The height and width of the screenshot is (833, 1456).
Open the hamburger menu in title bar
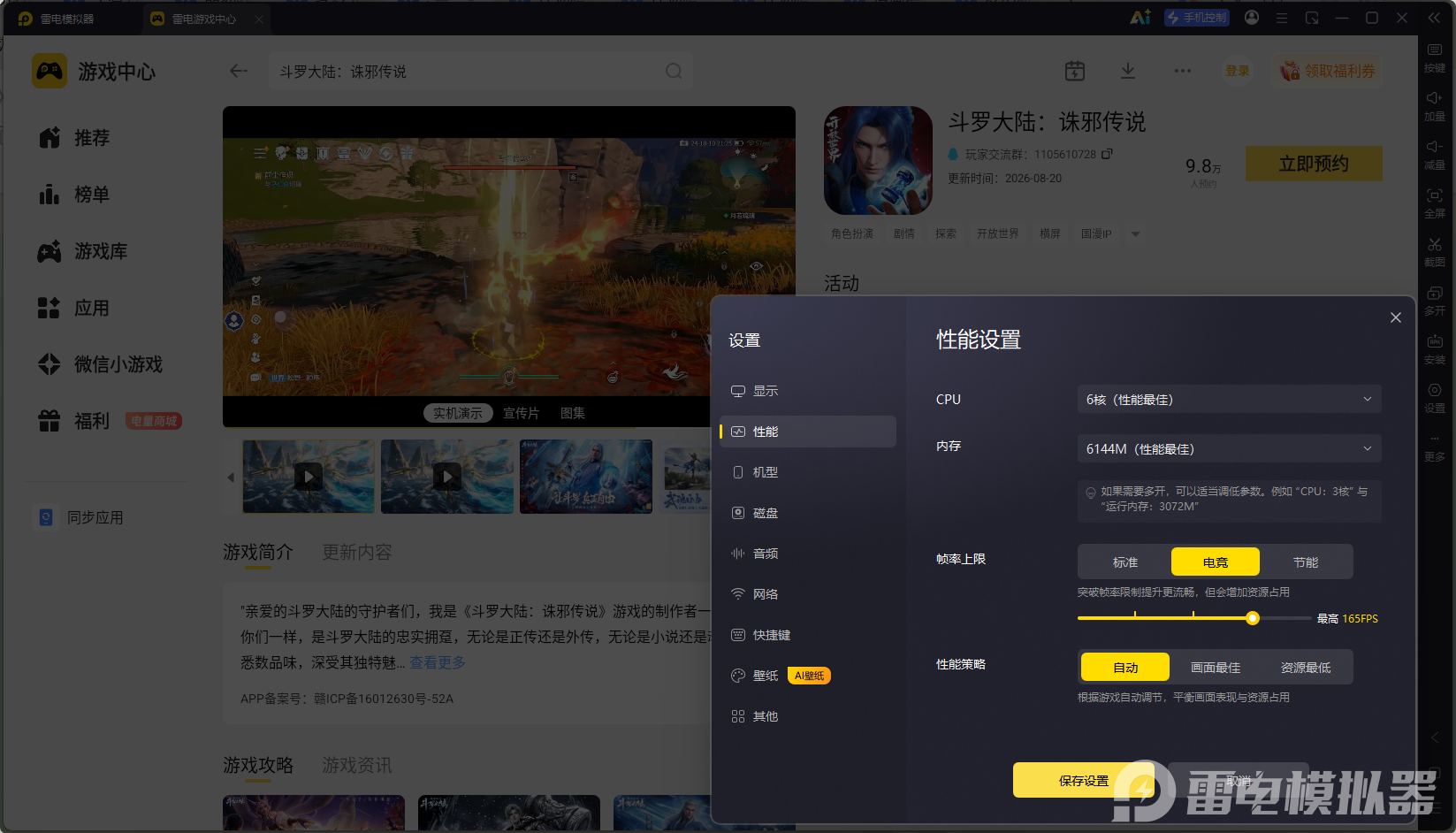point(1282,18)
